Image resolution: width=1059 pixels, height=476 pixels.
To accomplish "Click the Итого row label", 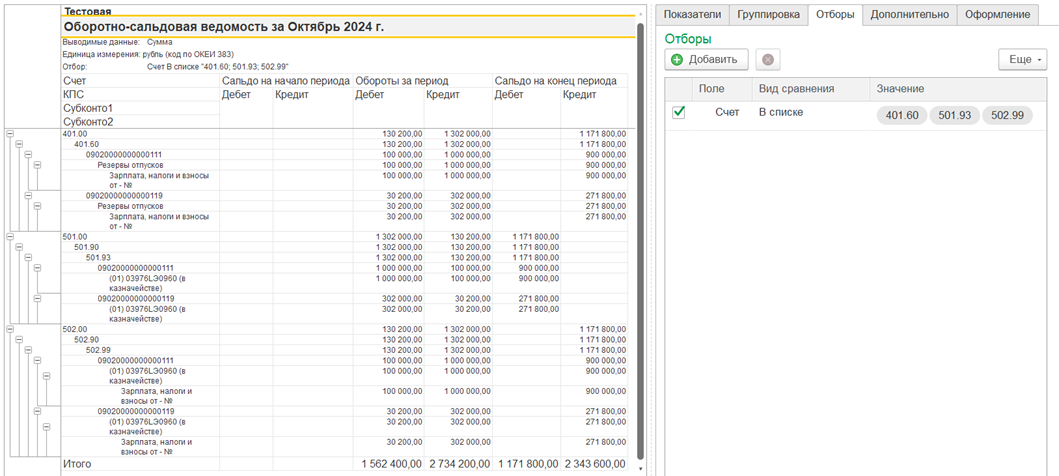I will tap(77, 464).
